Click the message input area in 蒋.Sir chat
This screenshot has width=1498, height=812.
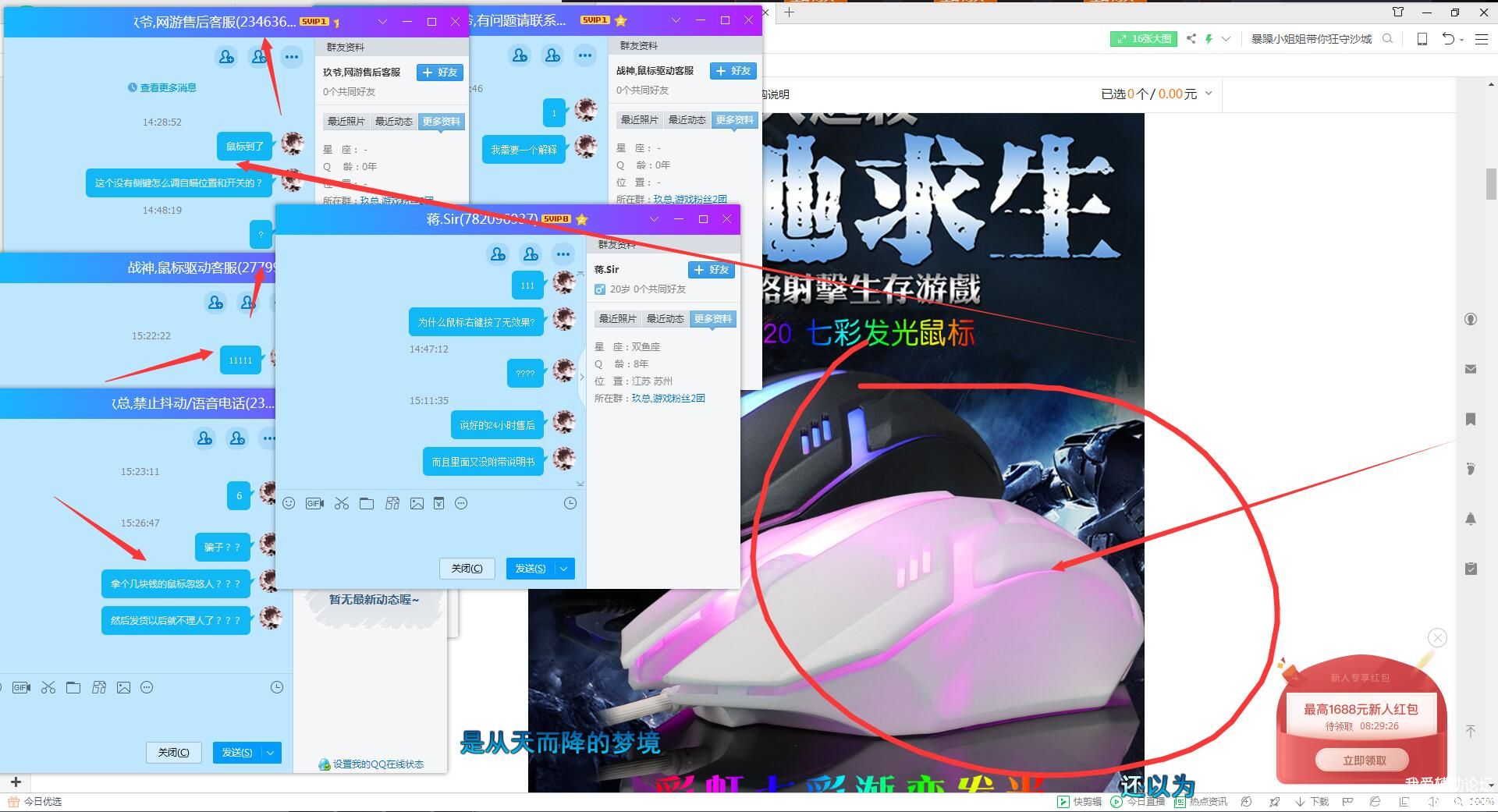click(431, 534)
